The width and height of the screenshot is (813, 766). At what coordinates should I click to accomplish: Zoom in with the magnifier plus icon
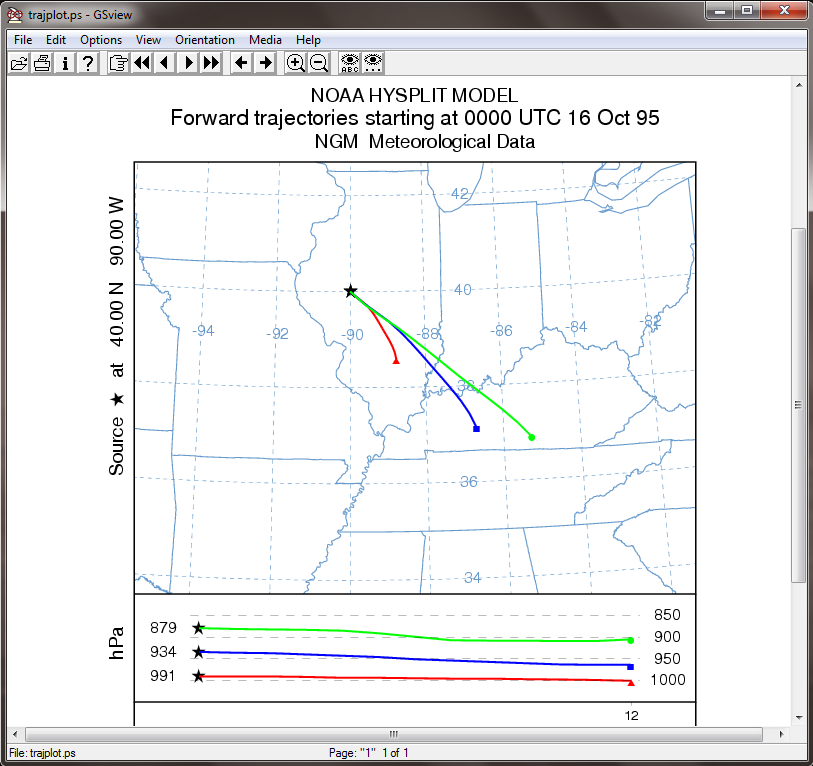click(296, 63)
